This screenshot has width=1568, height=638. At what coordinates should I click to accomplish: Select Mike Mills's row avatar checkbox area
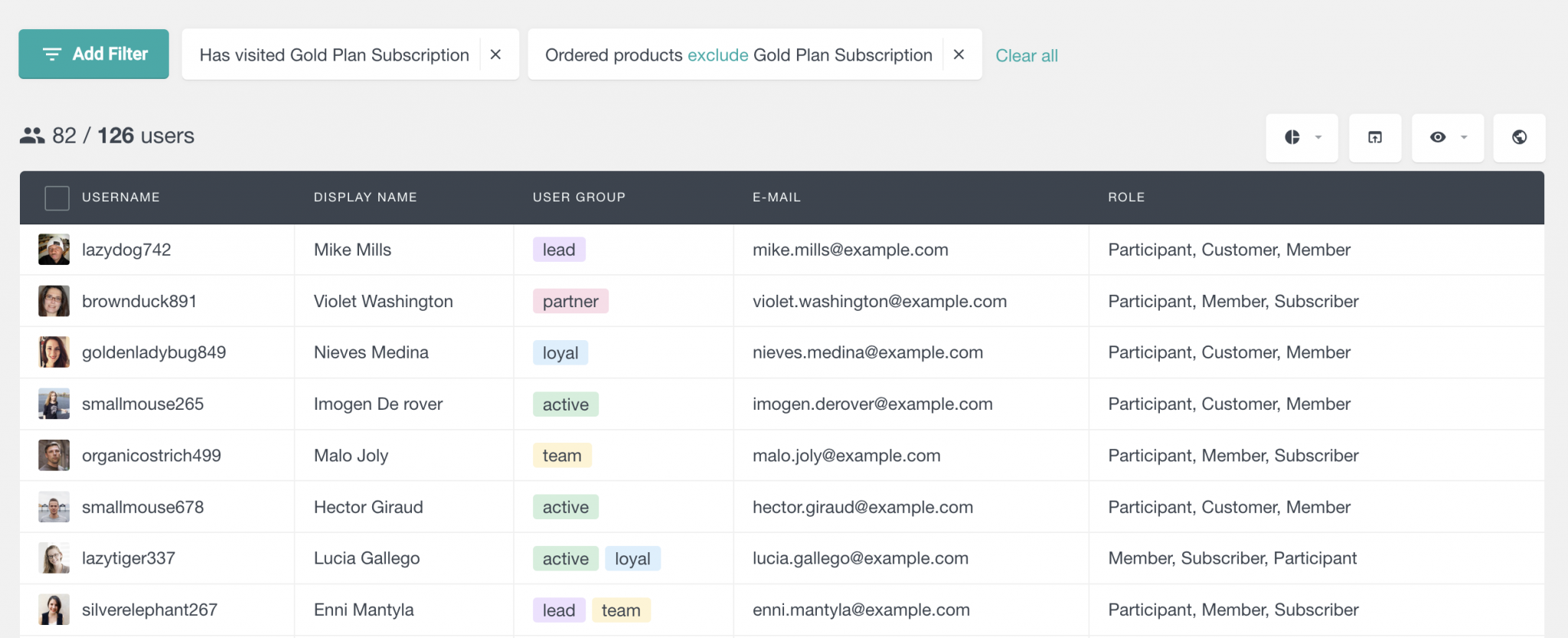(53, 249)
